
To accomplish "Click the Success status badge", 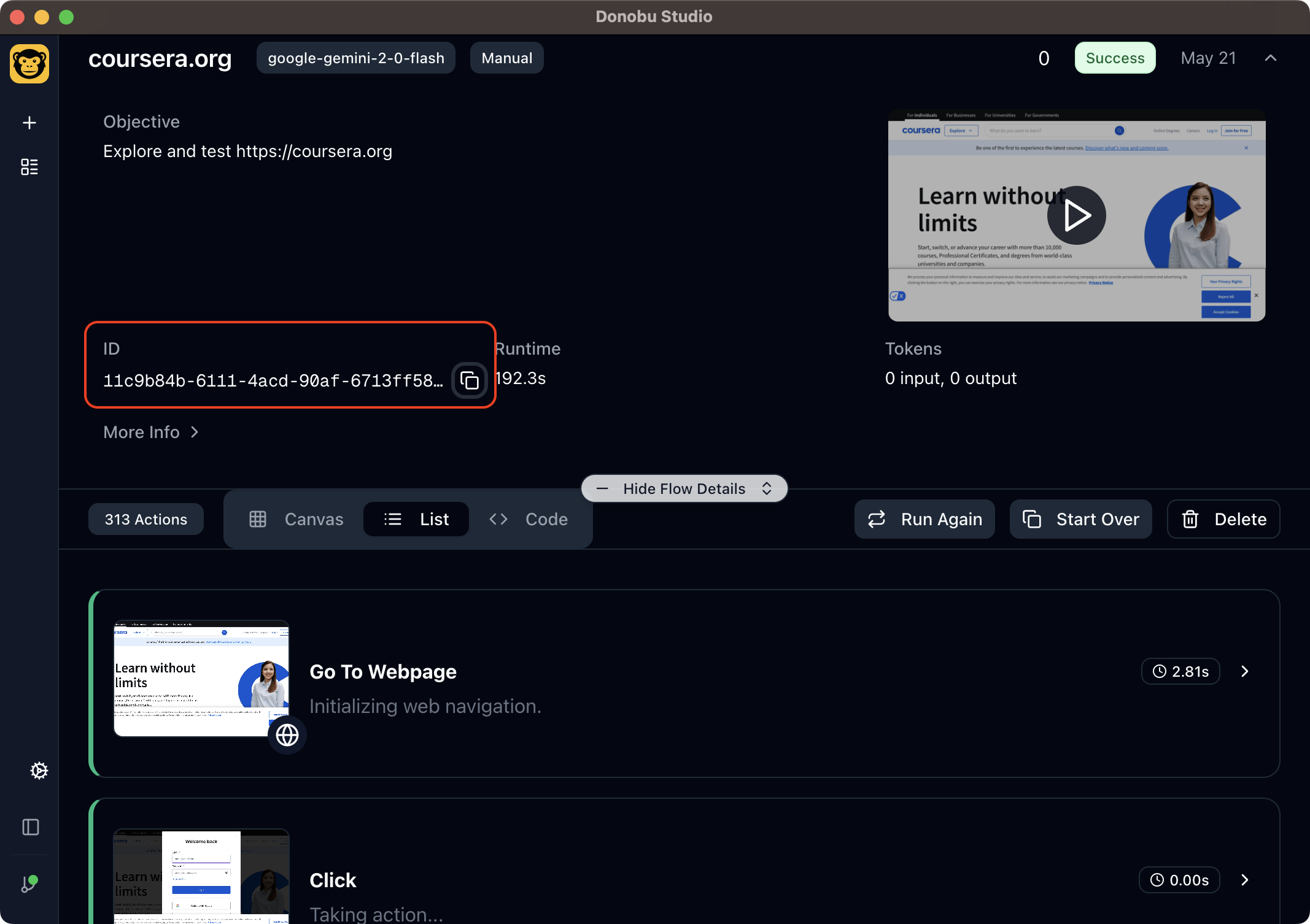I will coord(1115,58).
